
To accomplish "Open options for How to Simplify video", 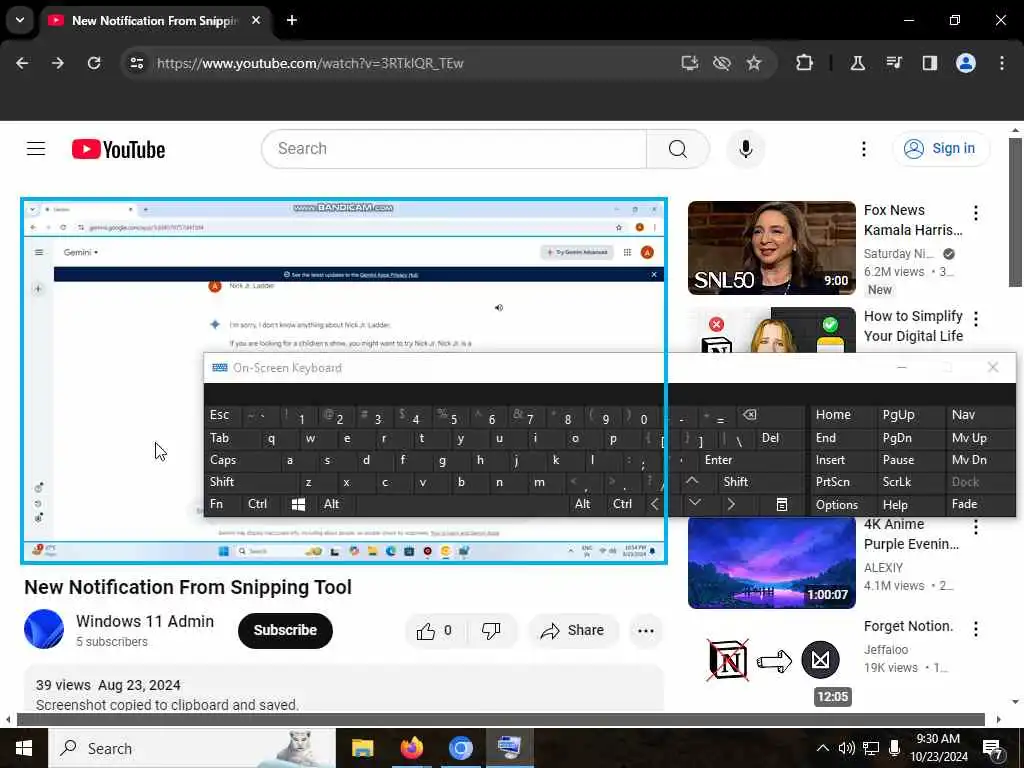I will [976, 319].
